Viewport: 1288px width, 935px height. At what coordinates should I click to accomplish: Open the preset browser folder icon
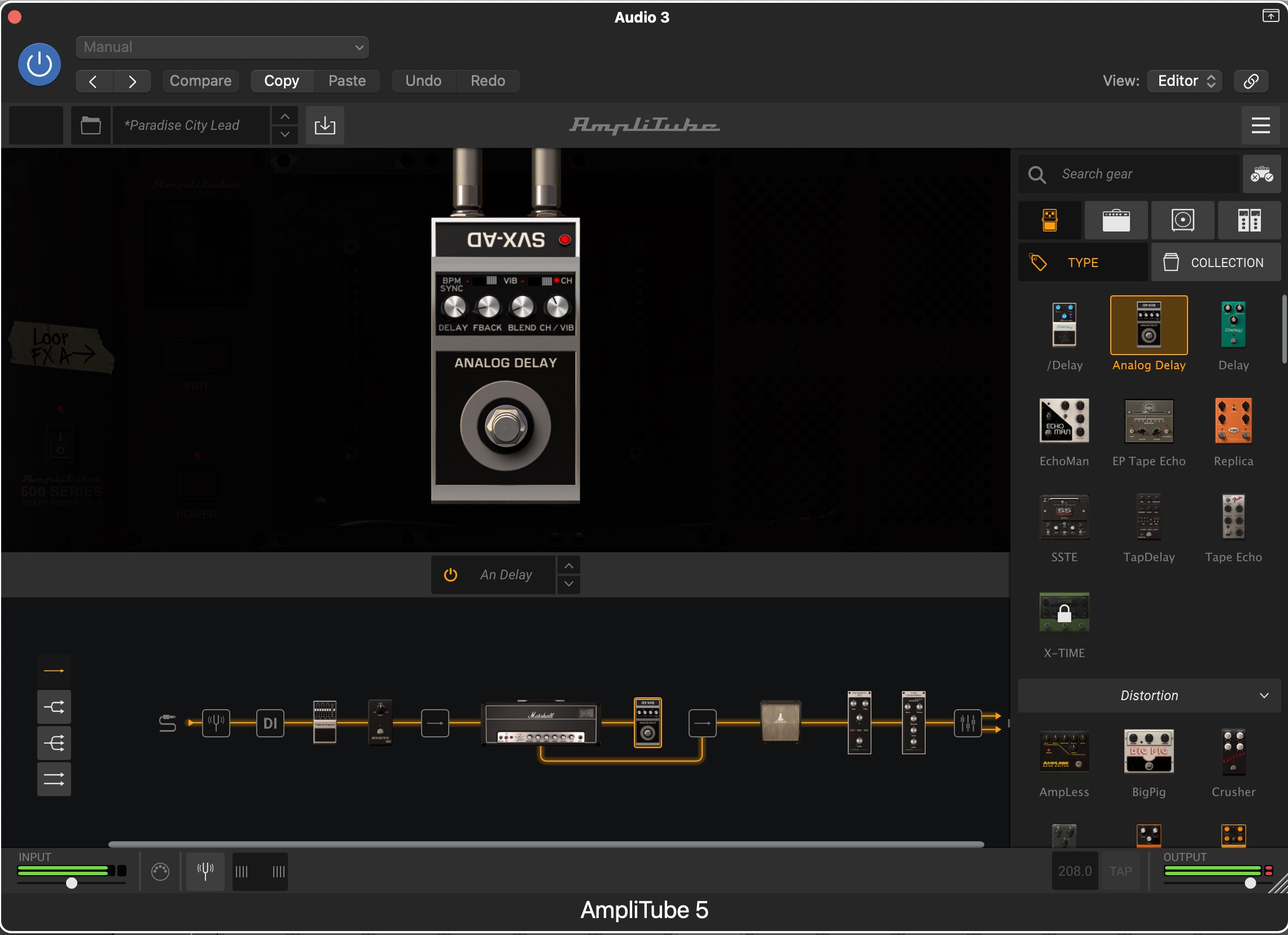pyautogui.click(x=91, y=125)
